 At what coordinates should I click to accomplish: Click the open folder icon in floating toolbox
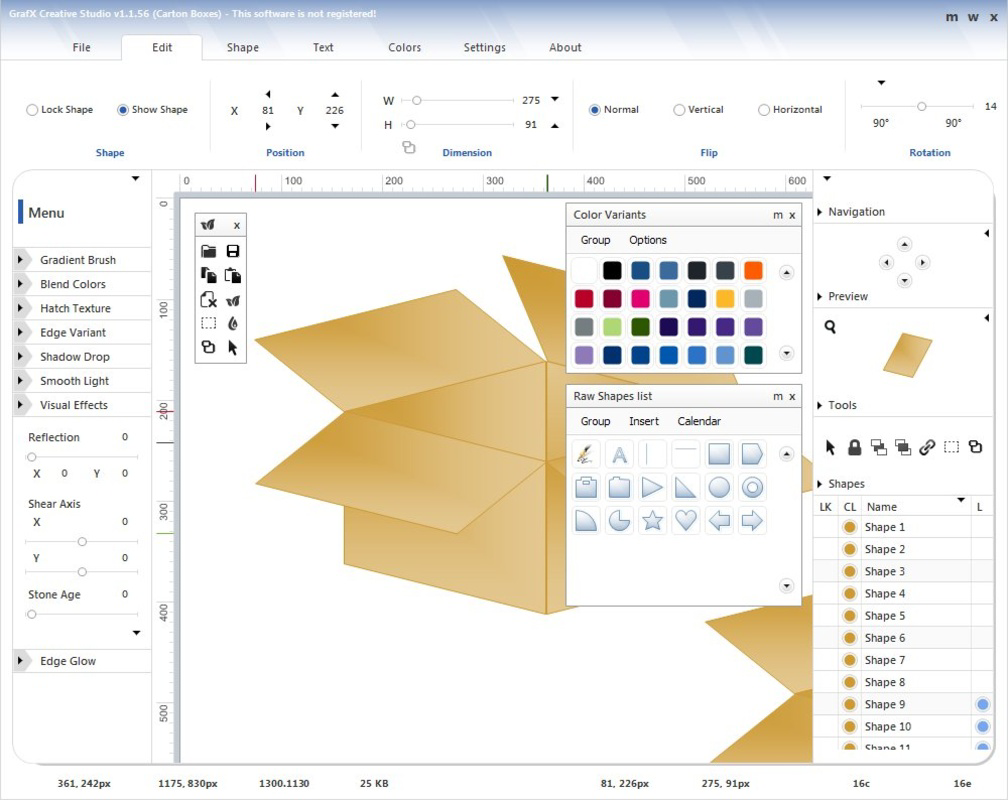pos(208,251)
